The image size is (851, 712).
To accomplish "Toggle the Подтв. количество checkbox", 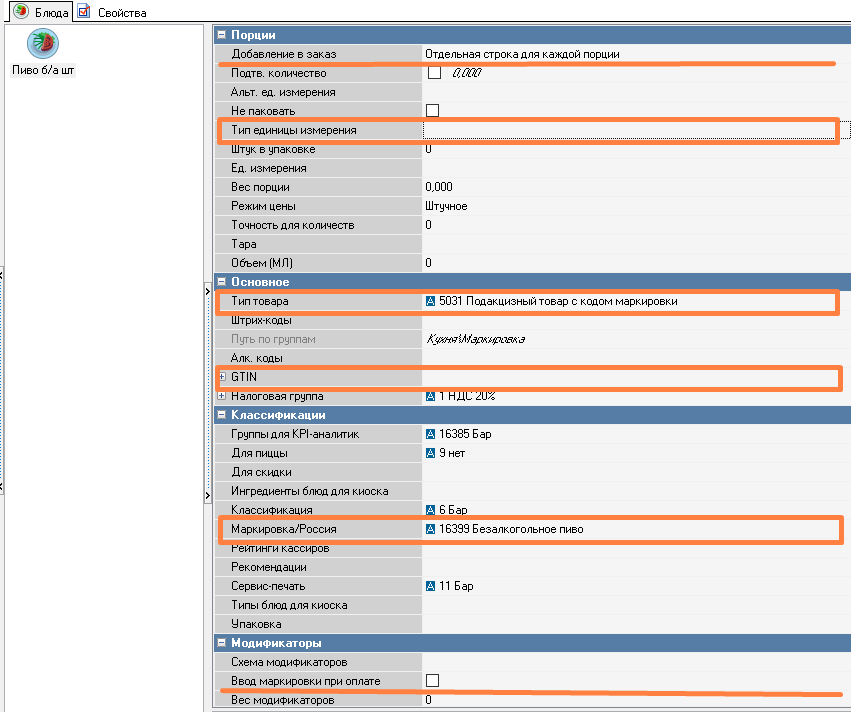I will tap(434, 73).
